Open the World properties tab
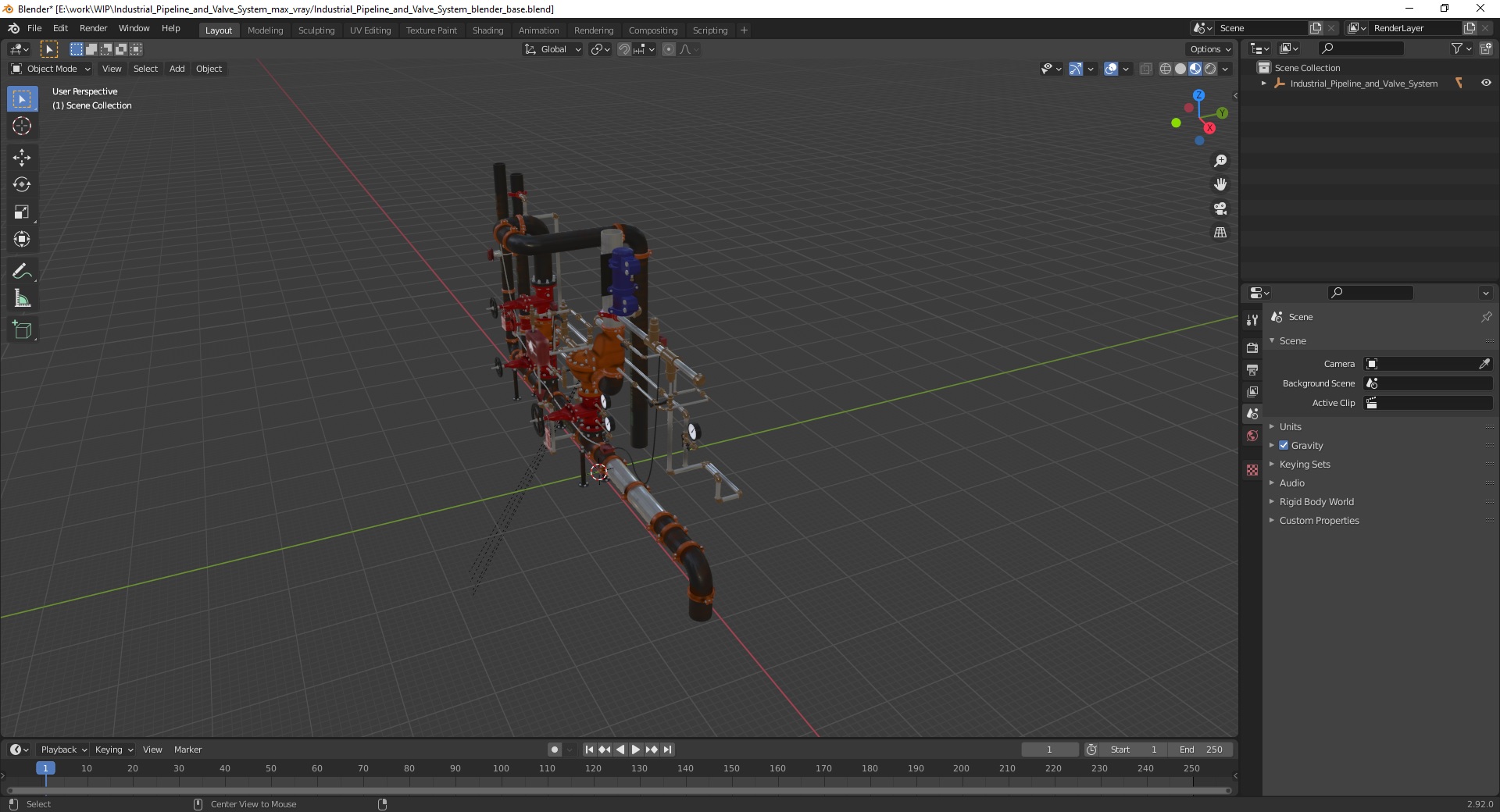Image resolution: width=1500 pixels, height=812 pixels. pyautogui.click(x=1252, y=436)
